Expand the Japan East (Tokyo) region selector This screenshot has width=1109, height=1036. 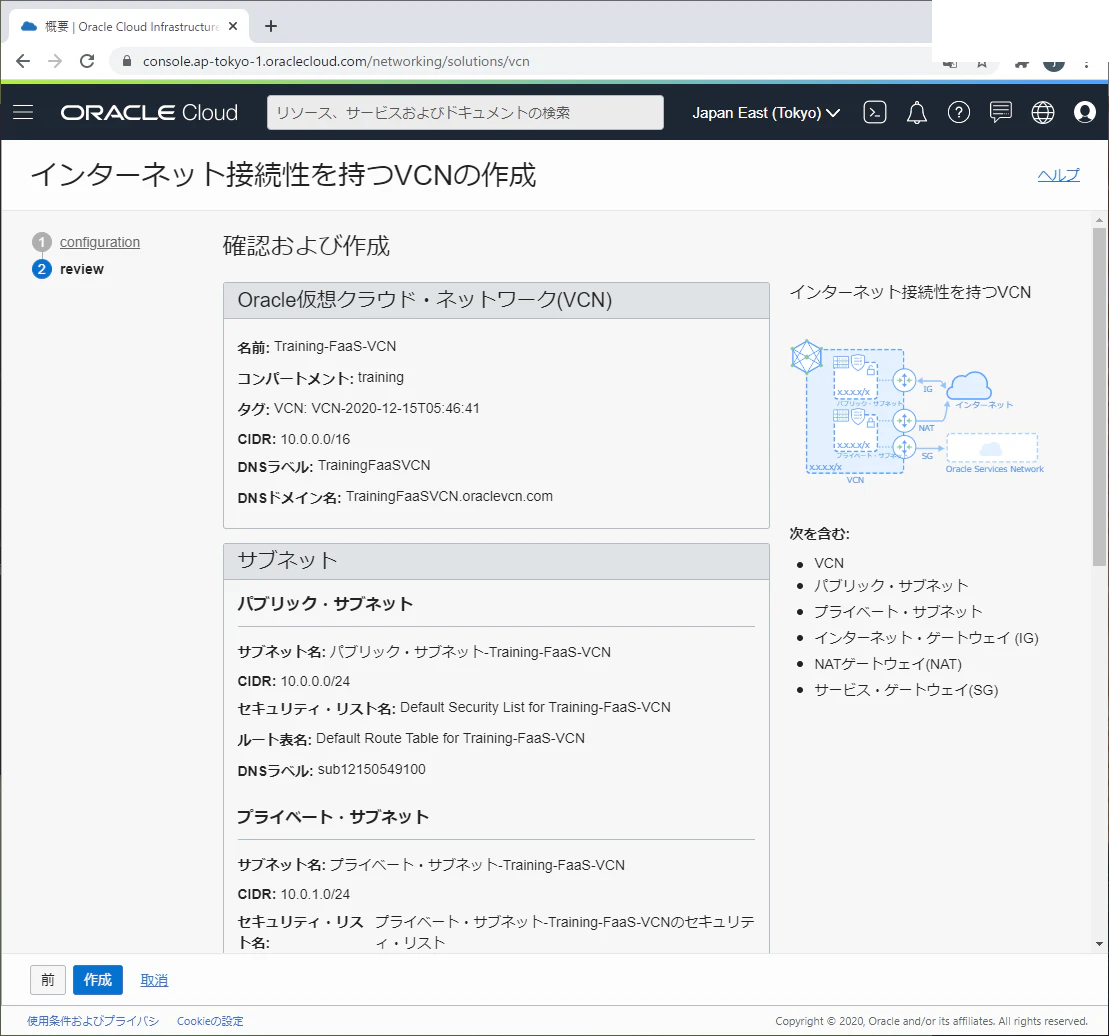[x=766, y=112]
